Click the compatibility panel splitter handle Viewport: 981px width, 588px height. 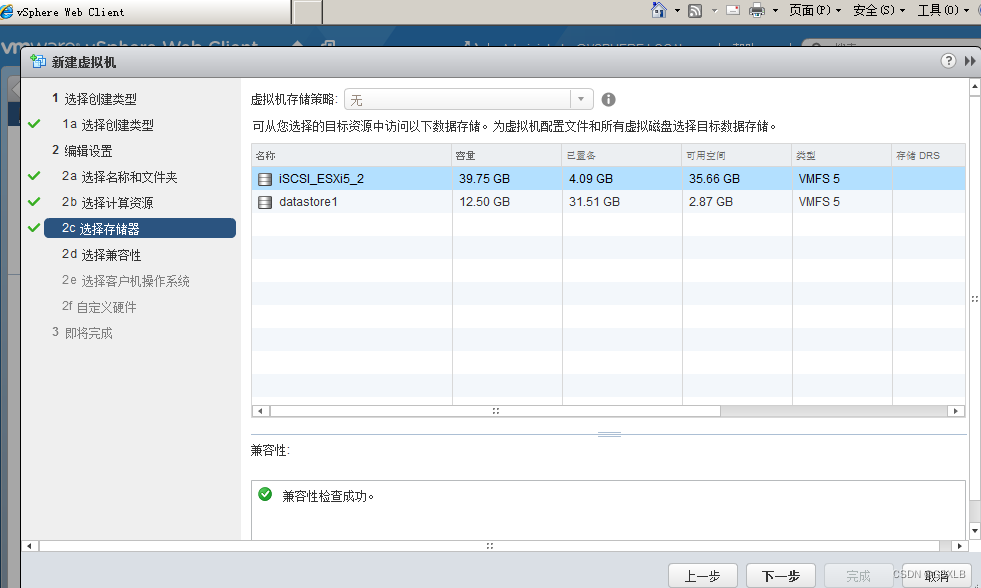(x=609, y=434)
